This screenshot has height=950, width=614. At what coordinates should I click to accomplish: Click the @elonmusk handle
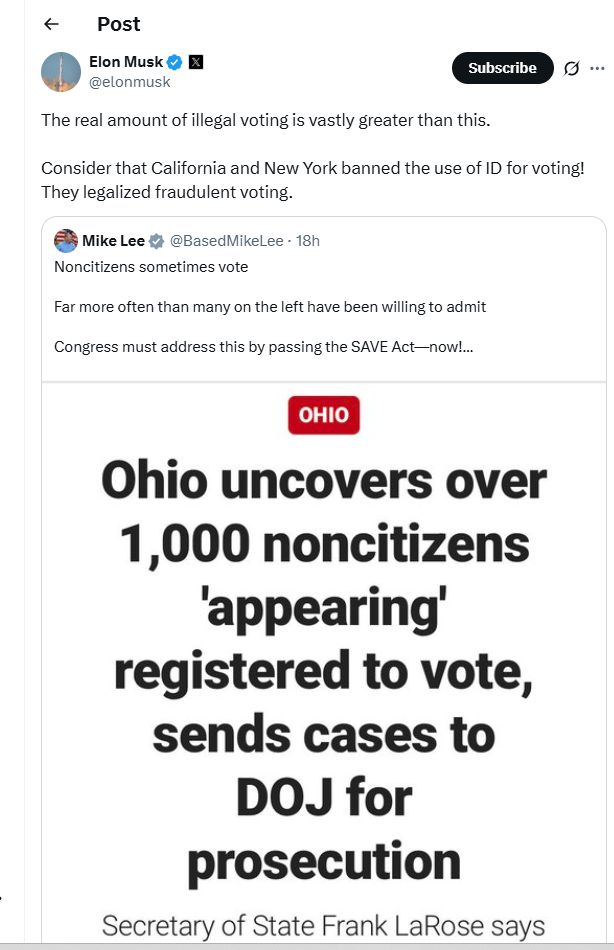click(129, 82)
